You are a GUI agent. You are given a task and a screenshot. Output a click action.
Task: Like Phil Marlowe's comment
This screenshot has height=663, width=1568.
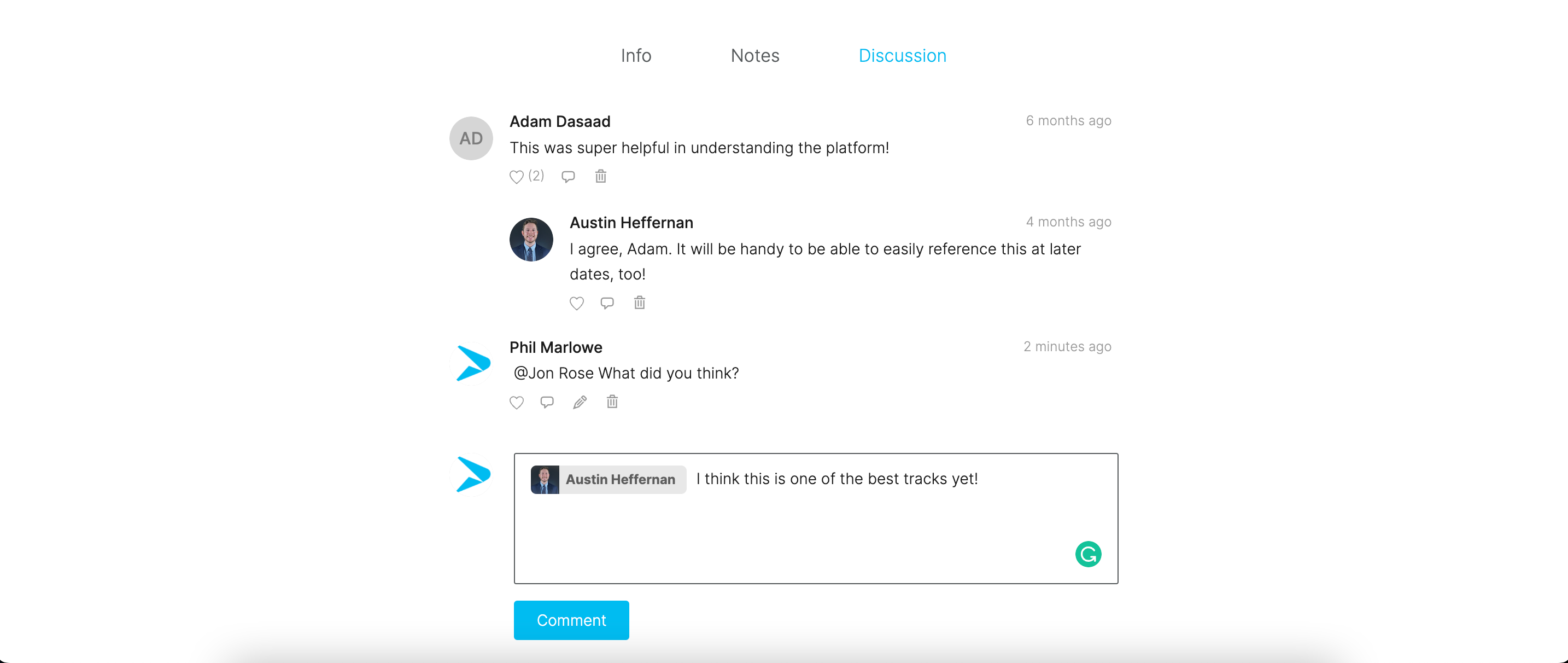(x=516, y=403)
